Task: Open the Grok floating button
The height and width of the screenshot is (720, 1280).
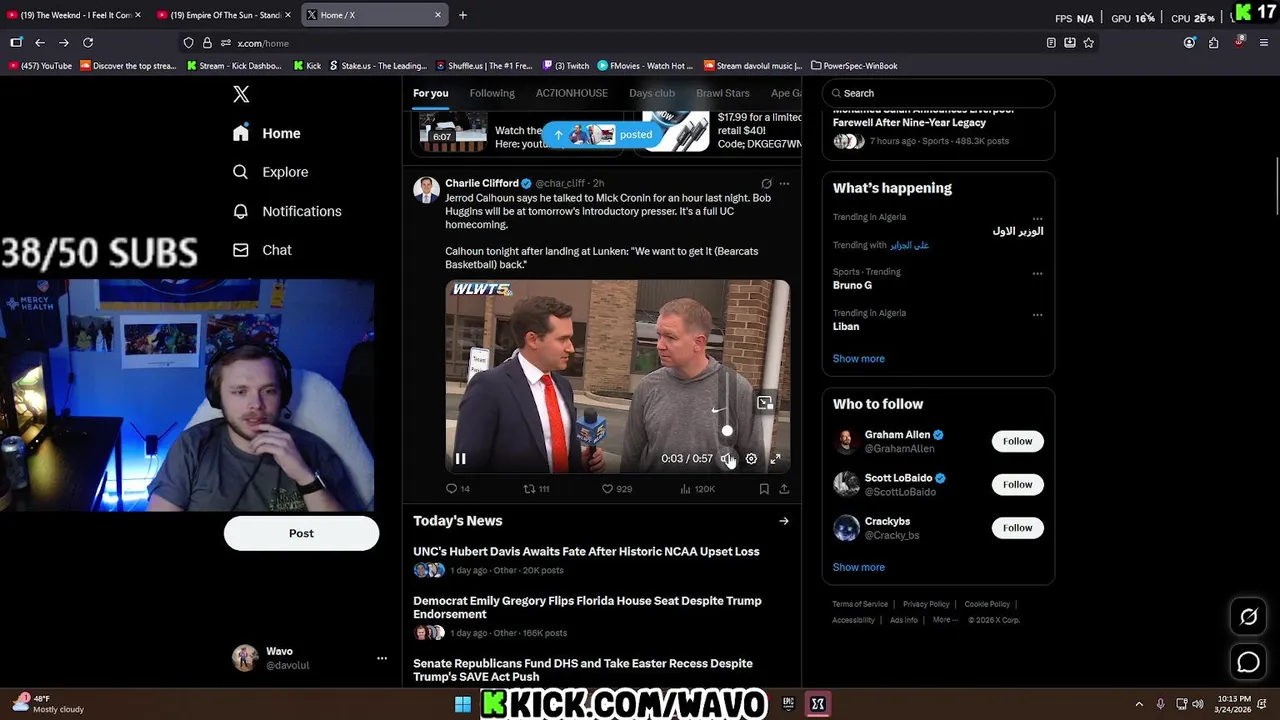Action: [x=1248, y=617]
